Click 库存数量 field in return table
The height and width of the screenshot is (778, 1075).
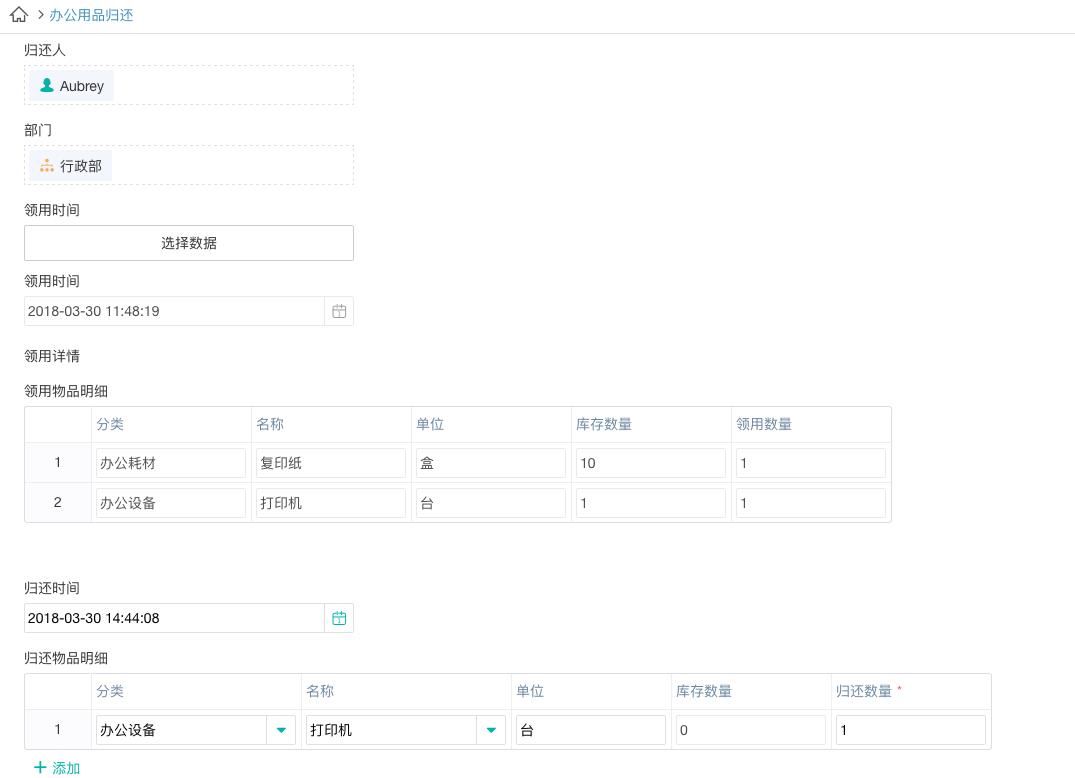coord(750,730)
